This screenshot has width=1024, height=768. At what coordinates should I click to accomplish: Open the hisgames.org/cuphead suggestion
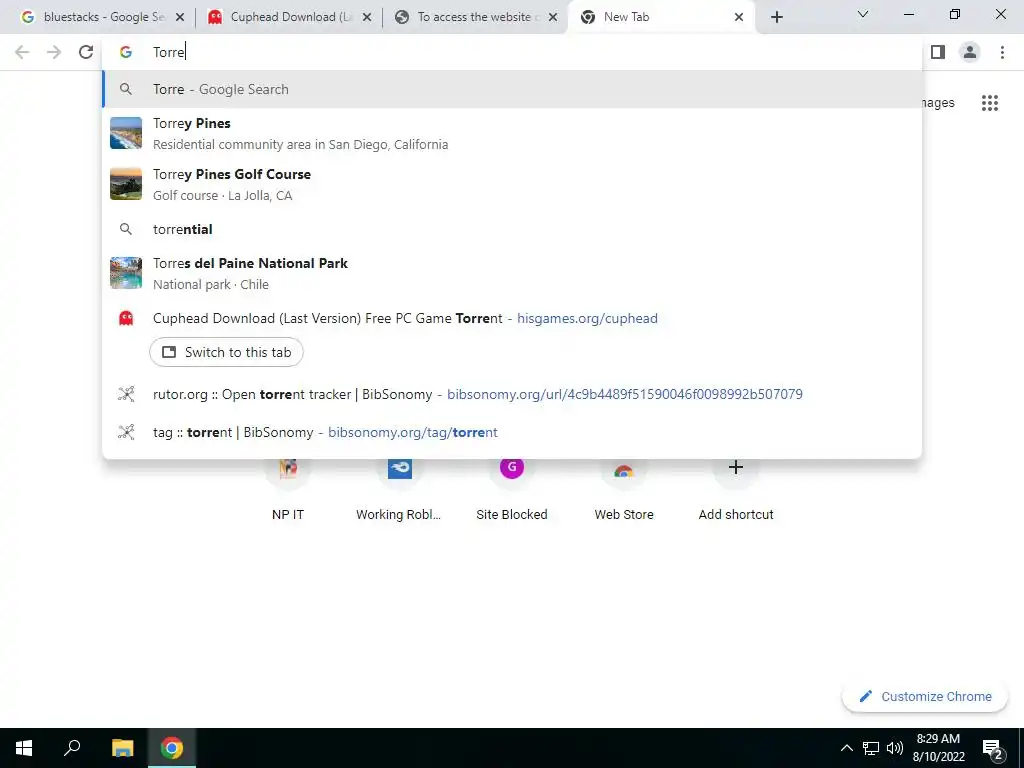pos(512,319)
